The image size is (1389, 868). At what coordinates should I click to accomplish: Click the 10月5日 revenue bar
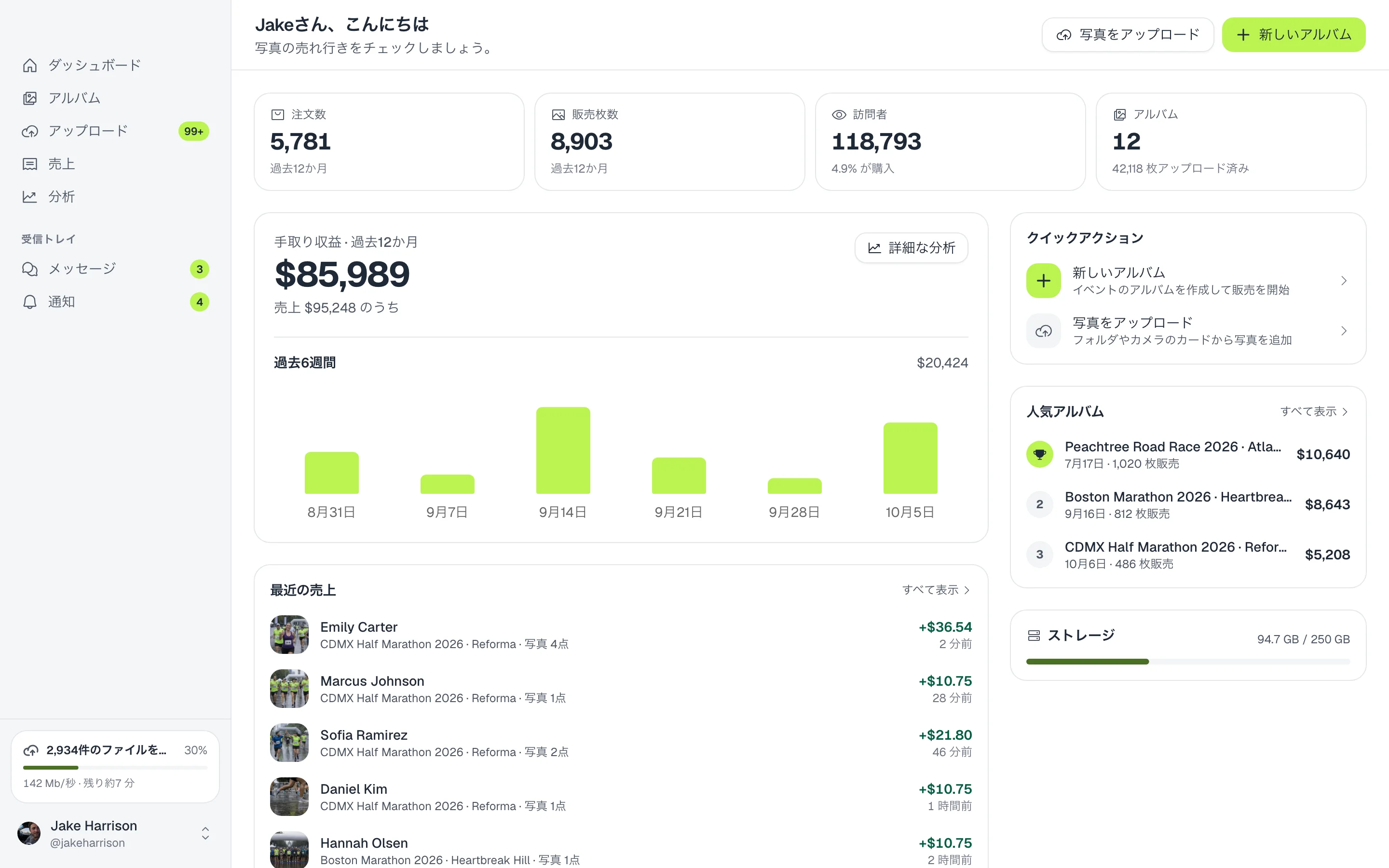[x=910, y=458]
